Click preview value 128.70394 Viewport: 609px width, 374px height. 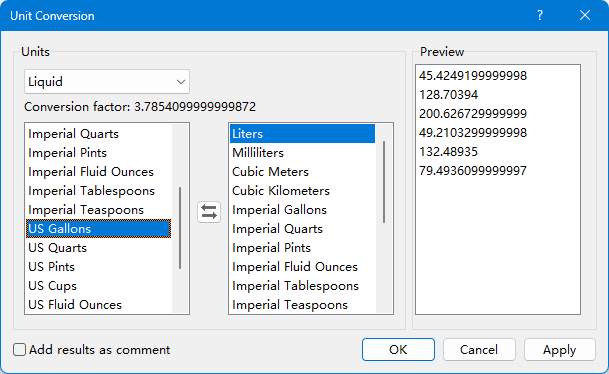point(448,94)
